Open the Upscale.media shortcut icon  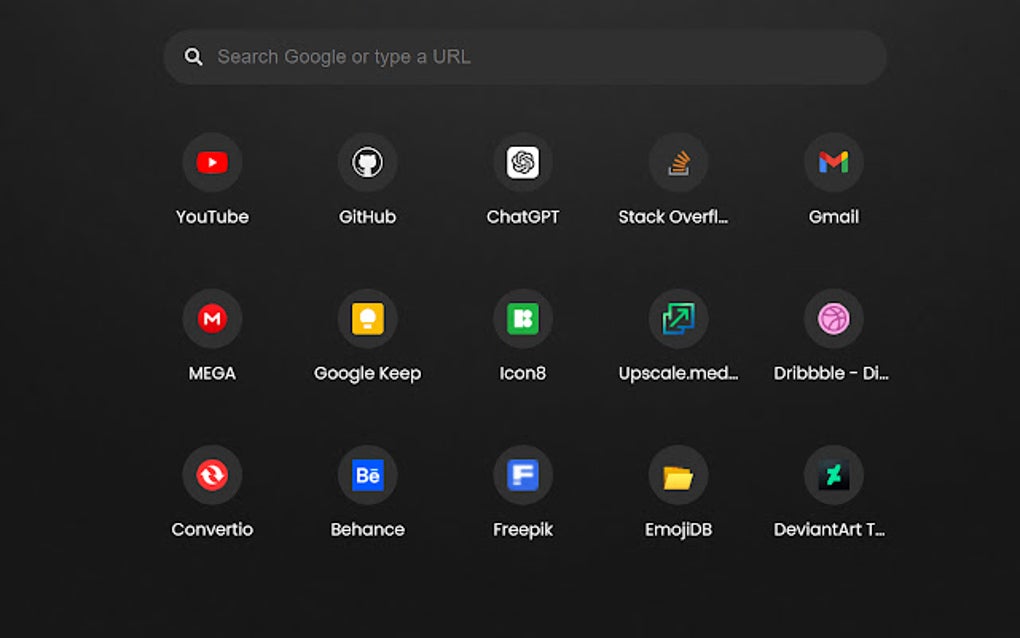coord(678,318)
